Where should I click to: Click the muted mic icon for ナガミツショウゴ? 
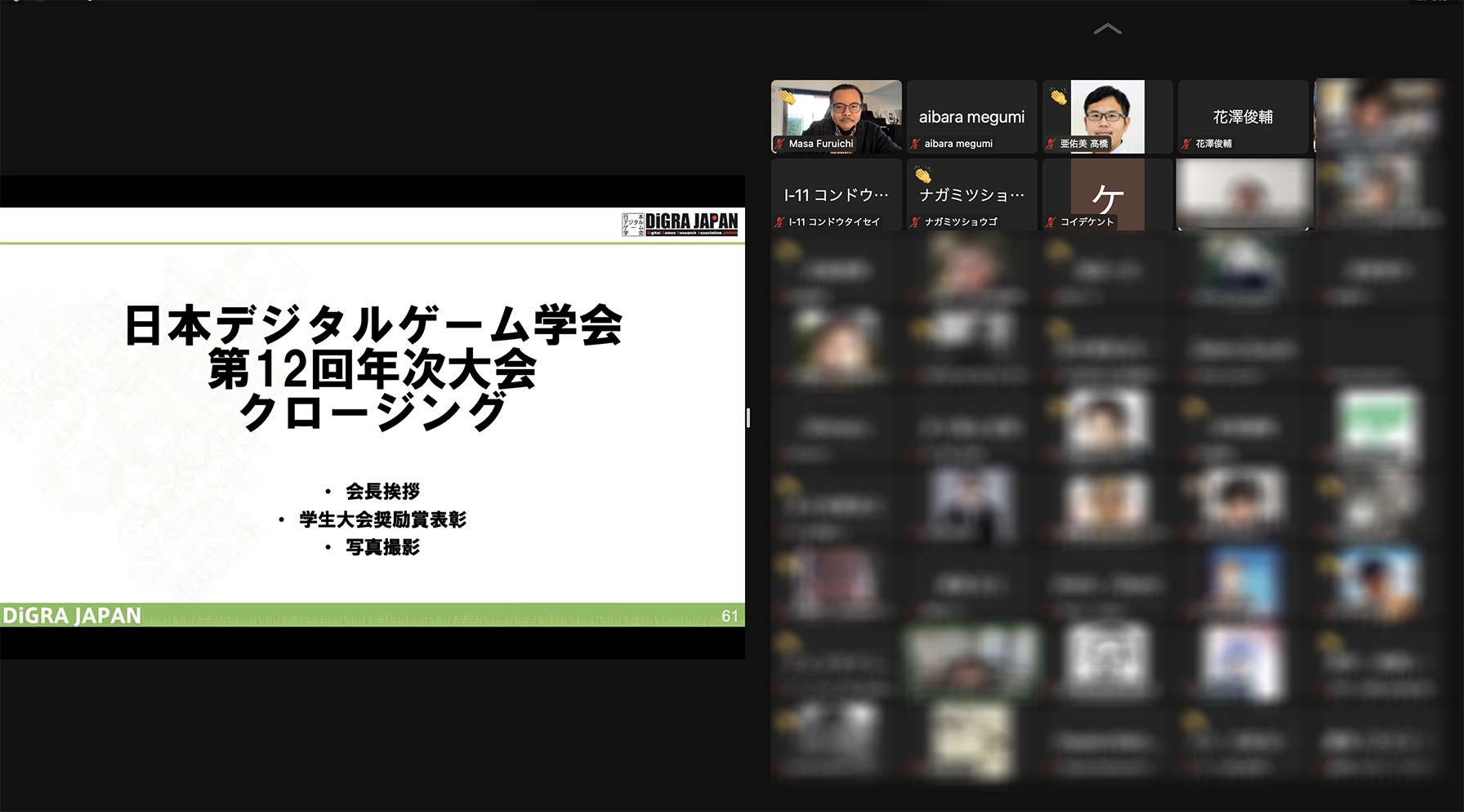click(915, 222)
